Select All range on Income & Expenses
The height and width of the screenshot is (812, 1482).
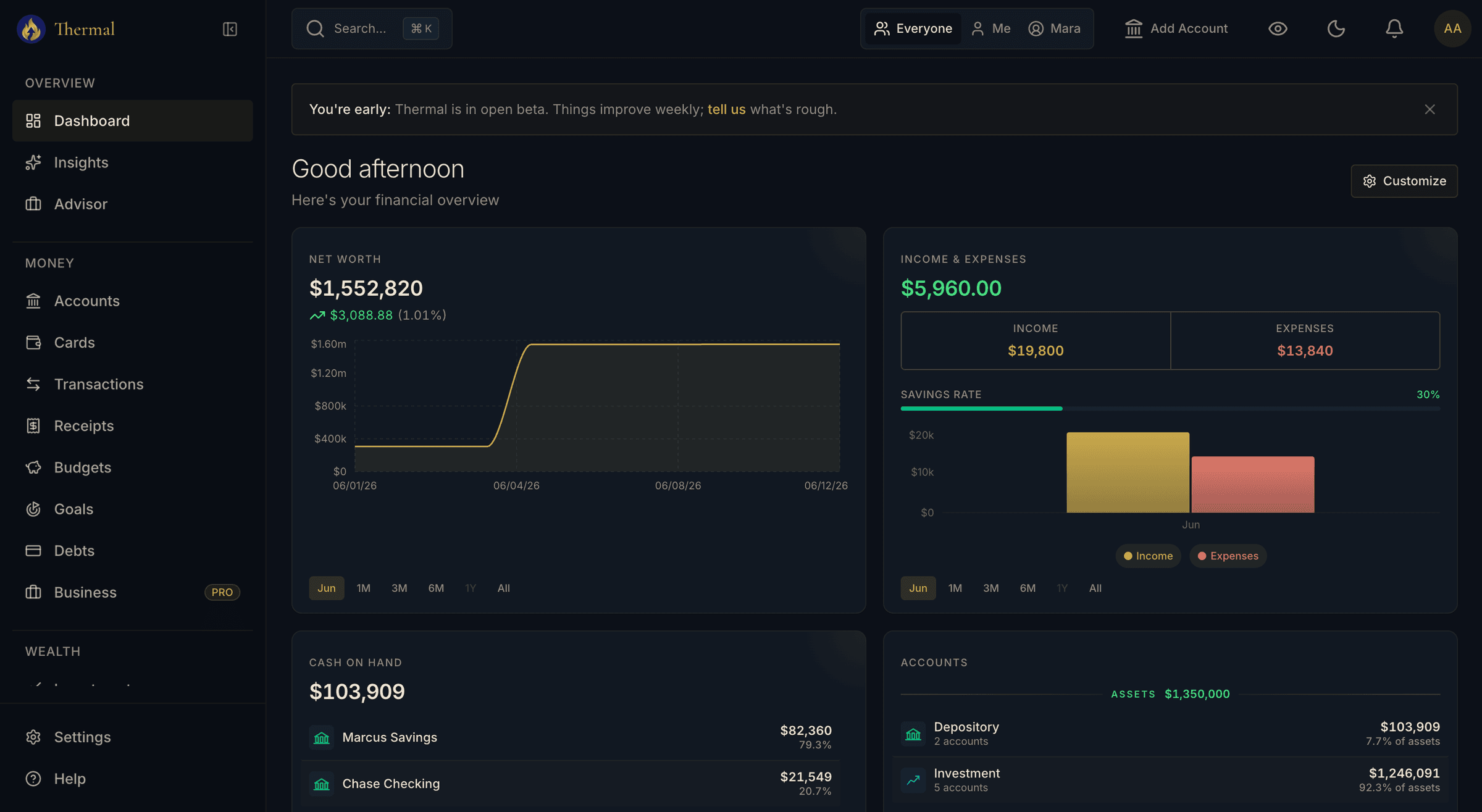(x=1095, y=588)
